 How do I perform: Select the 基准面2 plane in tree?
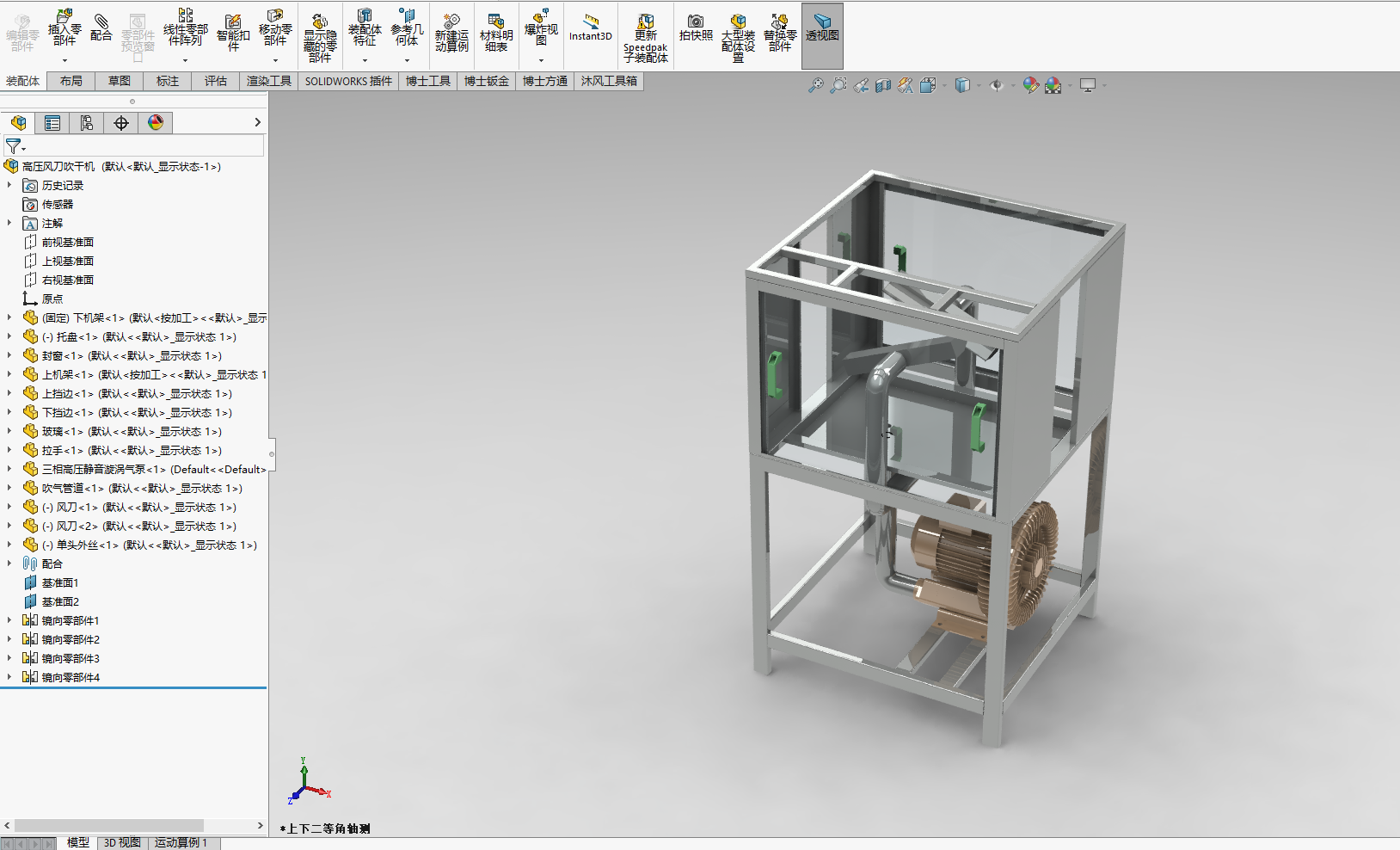60,601
